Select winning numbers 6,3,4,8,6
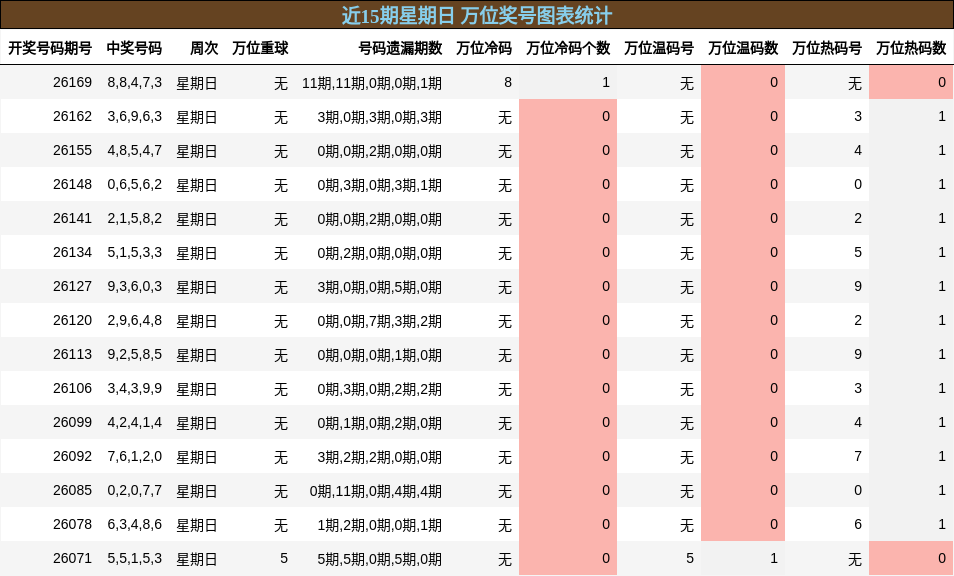 (x=134, y=526)
